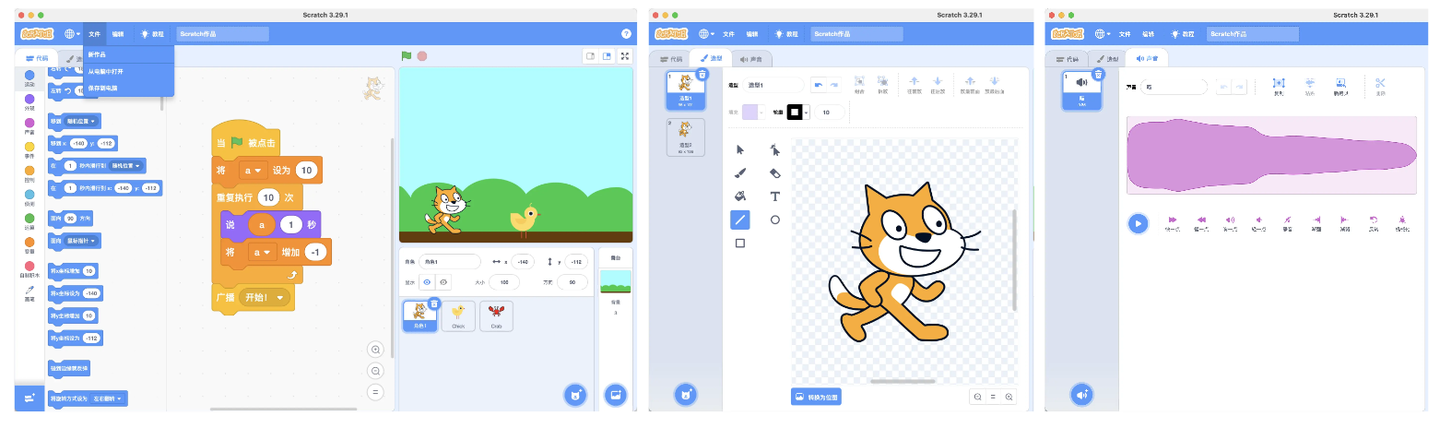Select the Looks block category
The width and height of the screenshot is (1440, 428).
29,101
